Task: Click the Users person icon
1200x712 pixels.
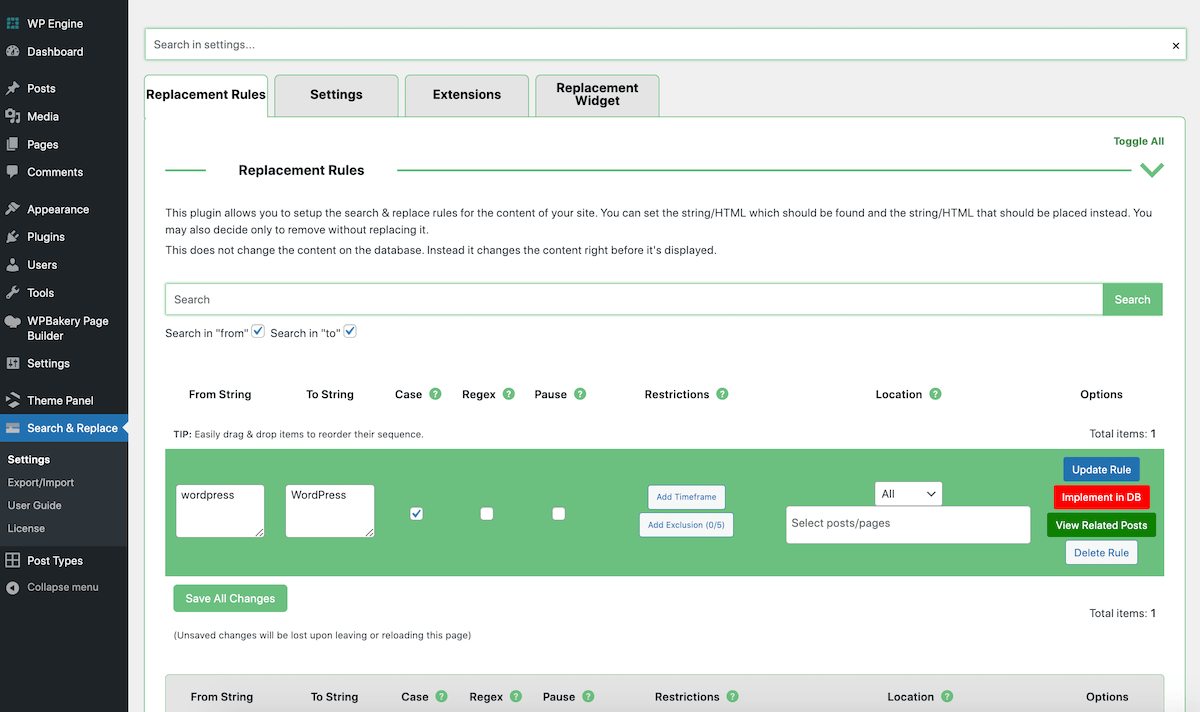Action: click(12, 265)
